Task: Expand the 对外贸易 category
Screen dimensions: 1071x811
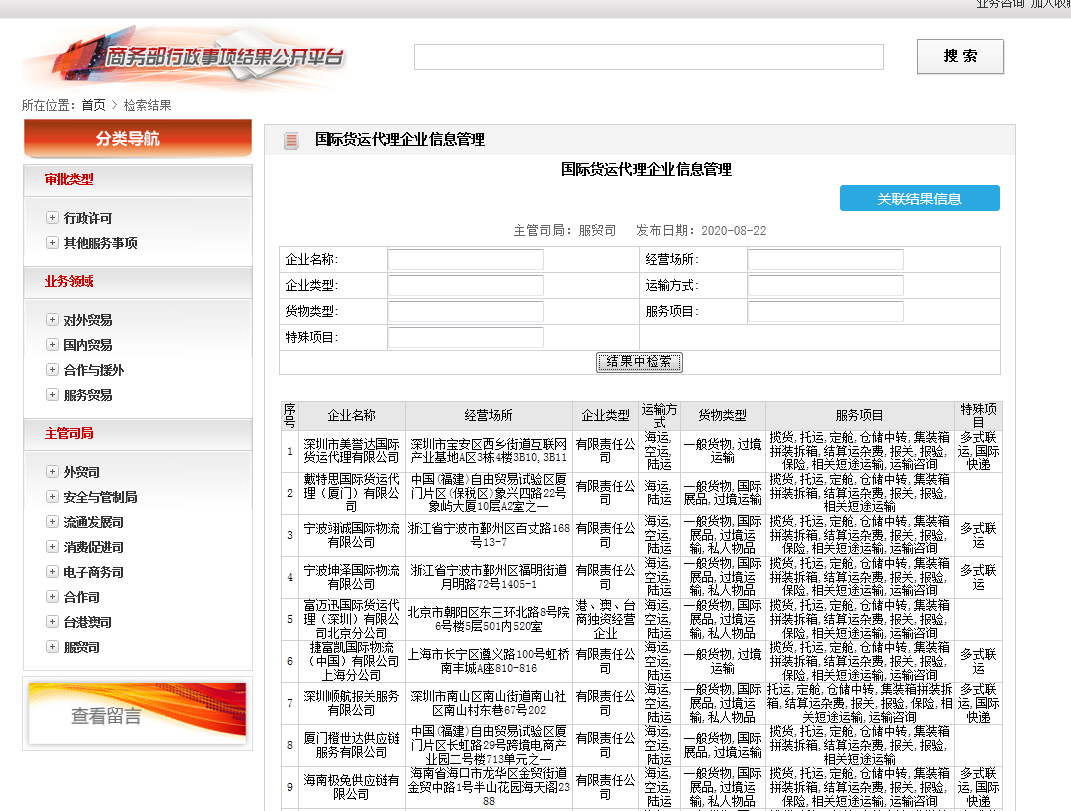Action: click(52, 320)
